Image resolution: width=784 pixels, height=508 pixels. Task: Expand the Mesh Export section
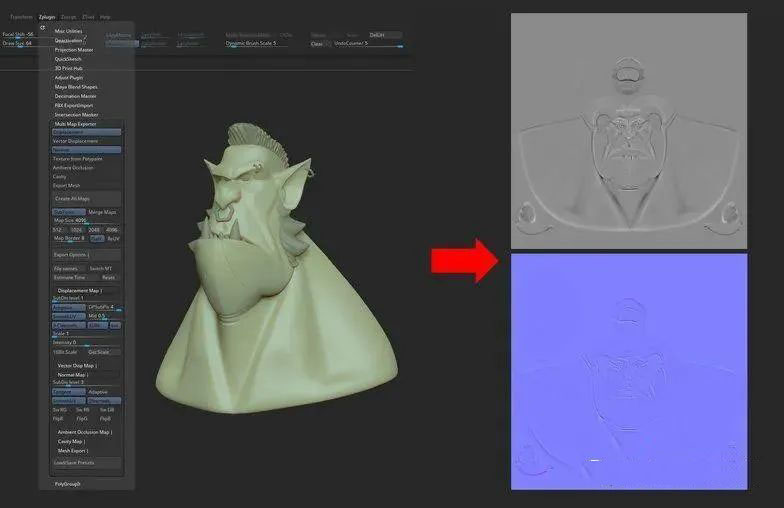[73, 450]
